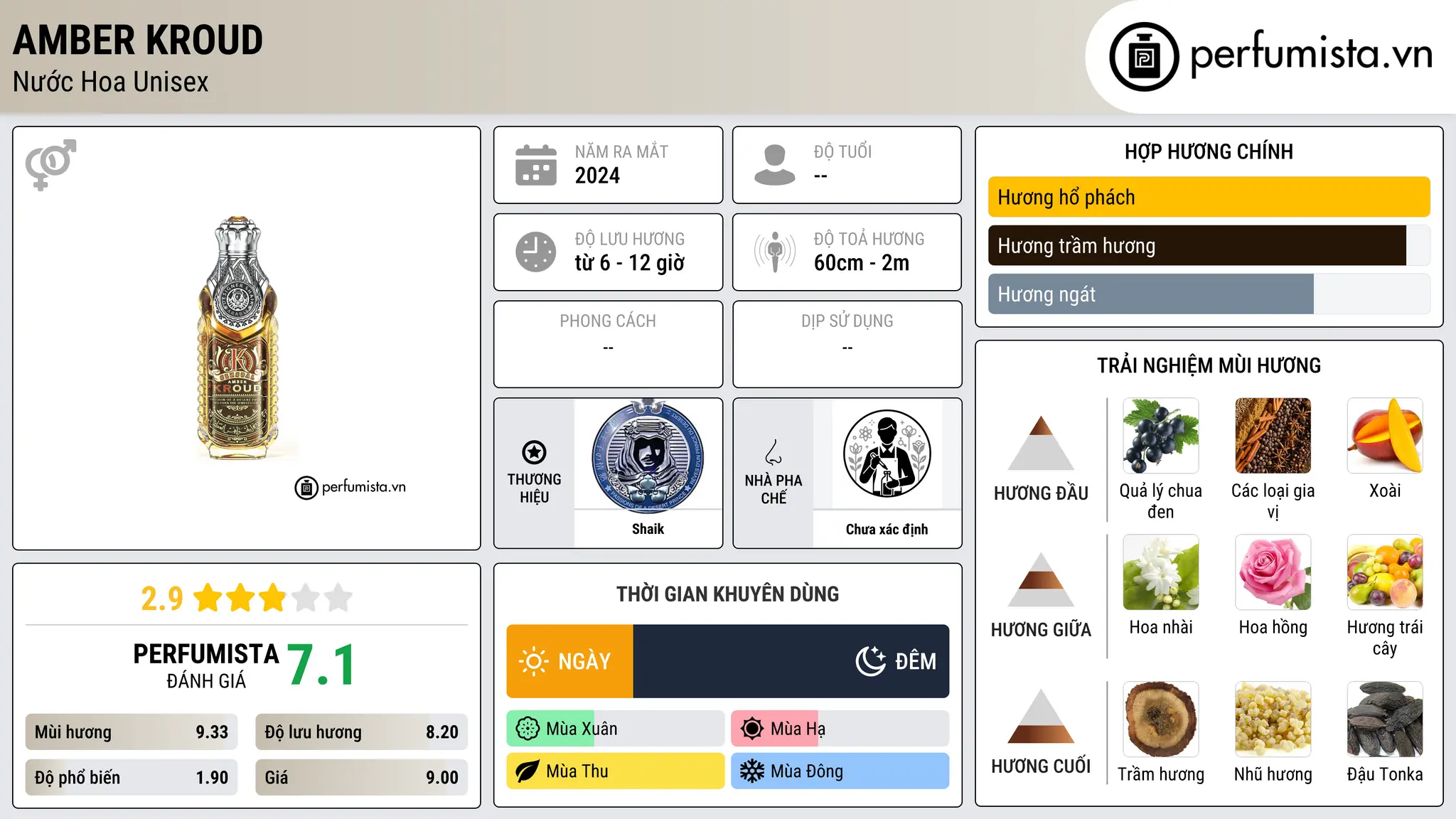Click the star badge icon above Thương hiệu

coord(535,452)
